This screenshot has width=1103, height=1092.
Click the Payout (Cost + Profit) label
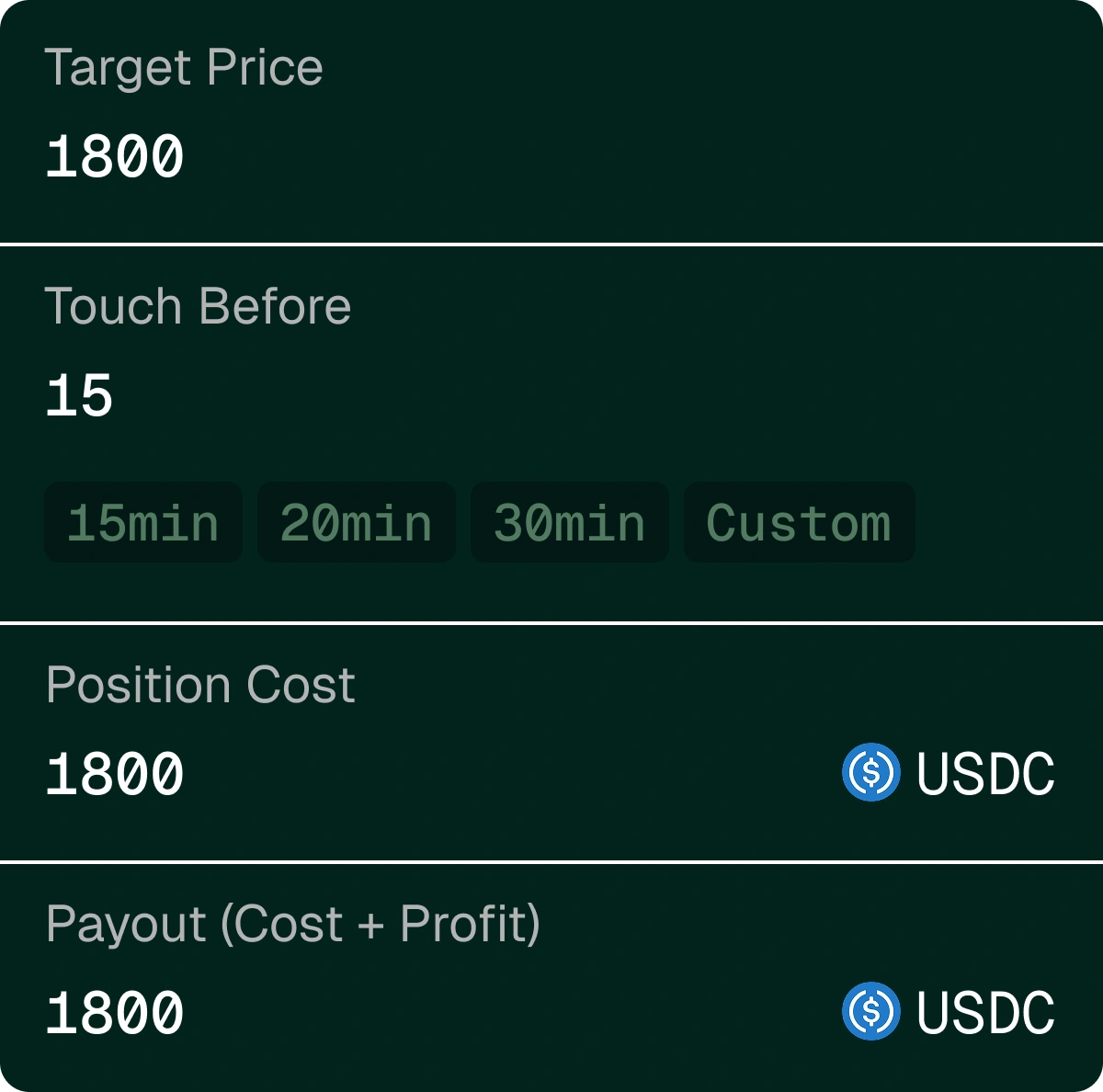coord(293,925)
